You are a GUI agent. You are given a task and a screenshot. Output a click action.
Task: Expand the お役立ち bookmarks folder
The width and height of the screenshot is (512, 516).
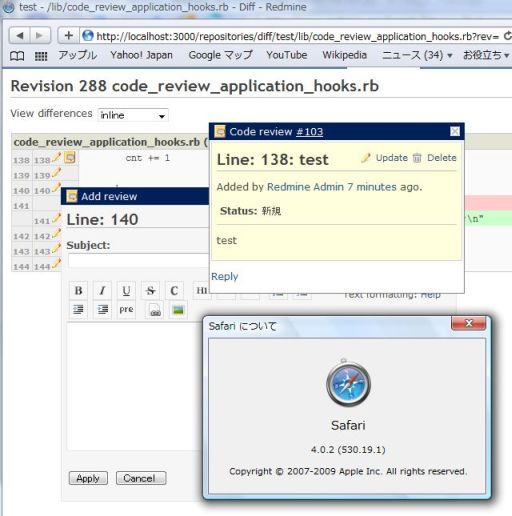pos(486,55)
